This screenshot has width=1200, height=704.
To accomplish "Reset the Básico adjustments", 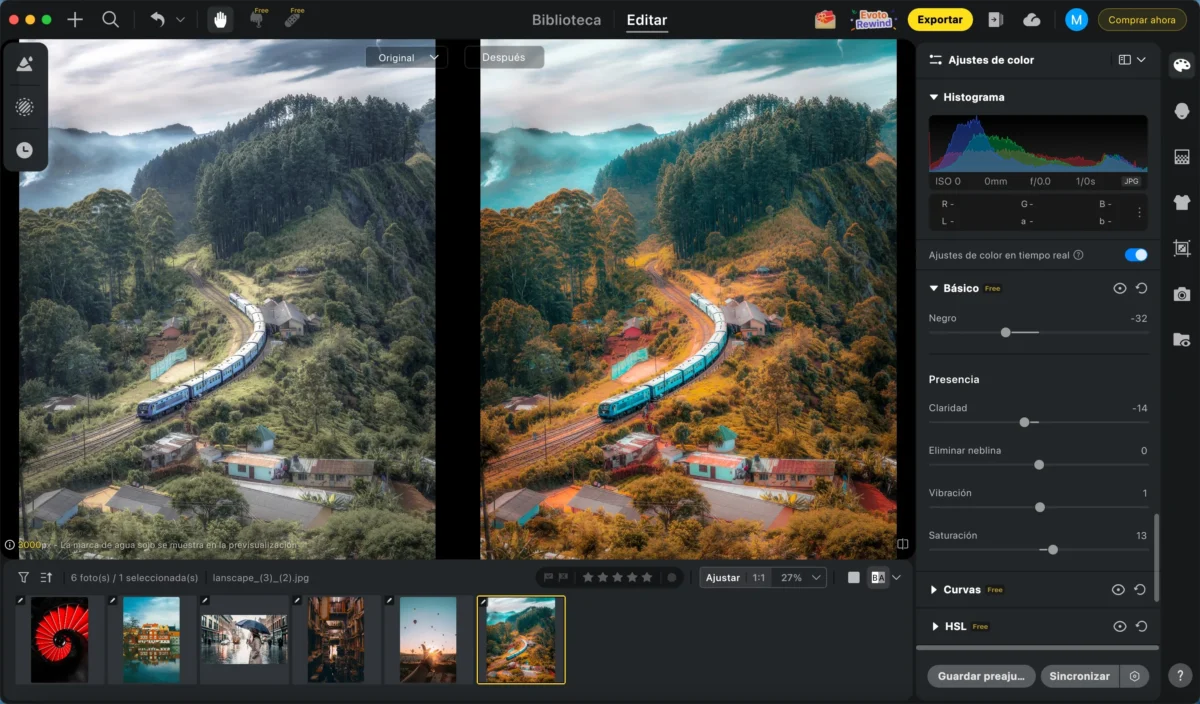I will coord(1141,288).
